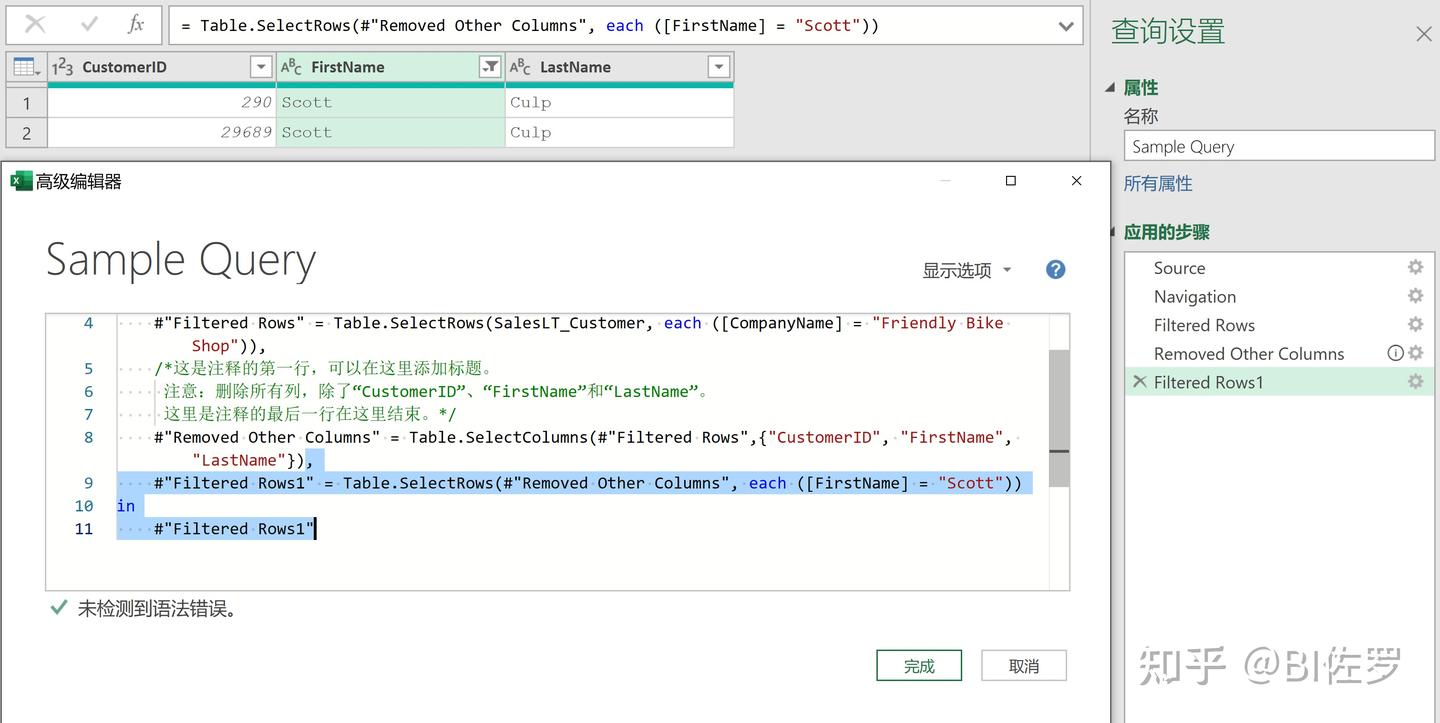Click the ABC data type icon on LastName

(520, 67)
